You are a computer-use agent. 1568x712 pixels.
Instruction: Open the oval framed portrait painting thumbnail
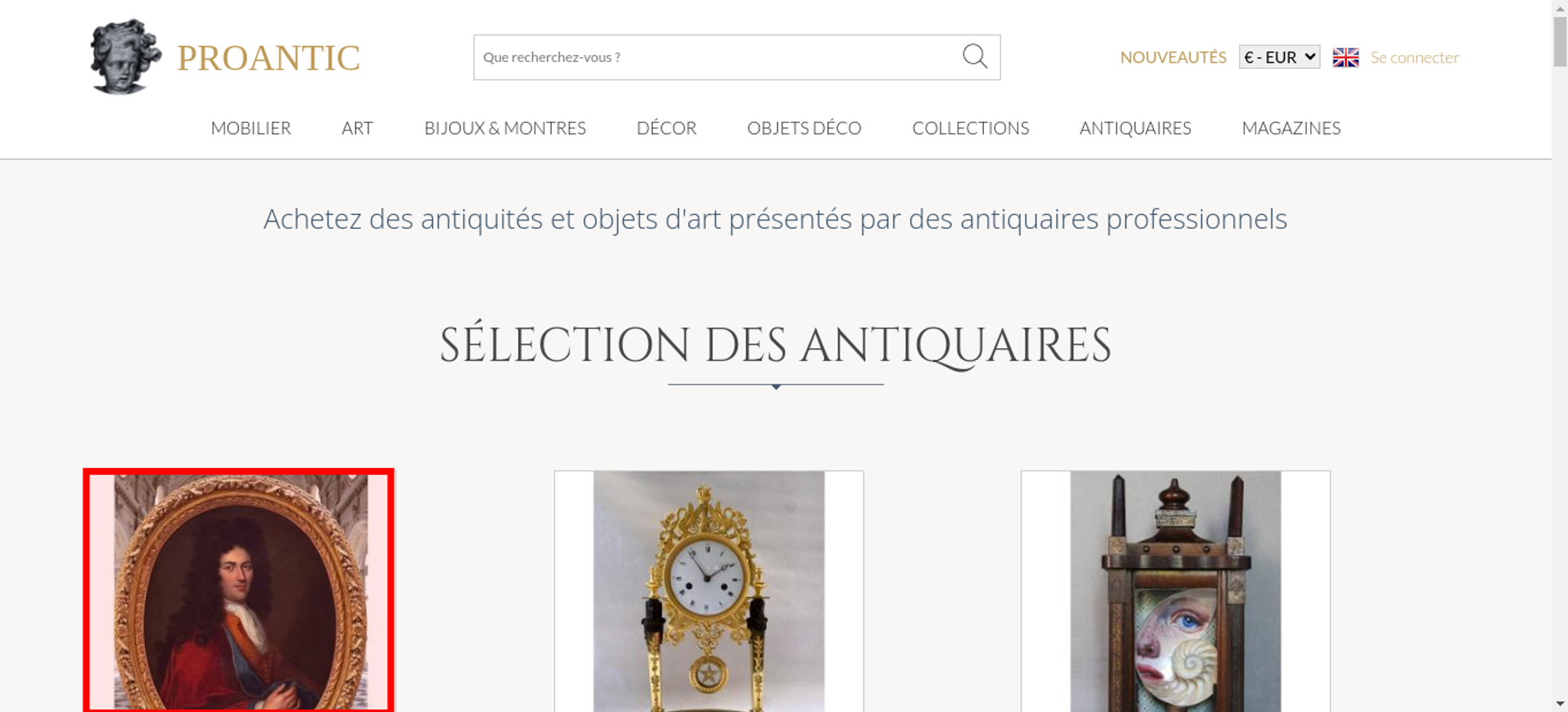click(239, 590)
